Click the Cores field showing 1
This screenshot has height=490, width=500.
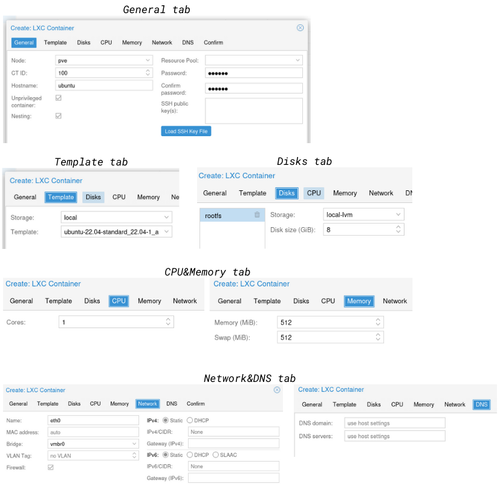tap(116, 322)
